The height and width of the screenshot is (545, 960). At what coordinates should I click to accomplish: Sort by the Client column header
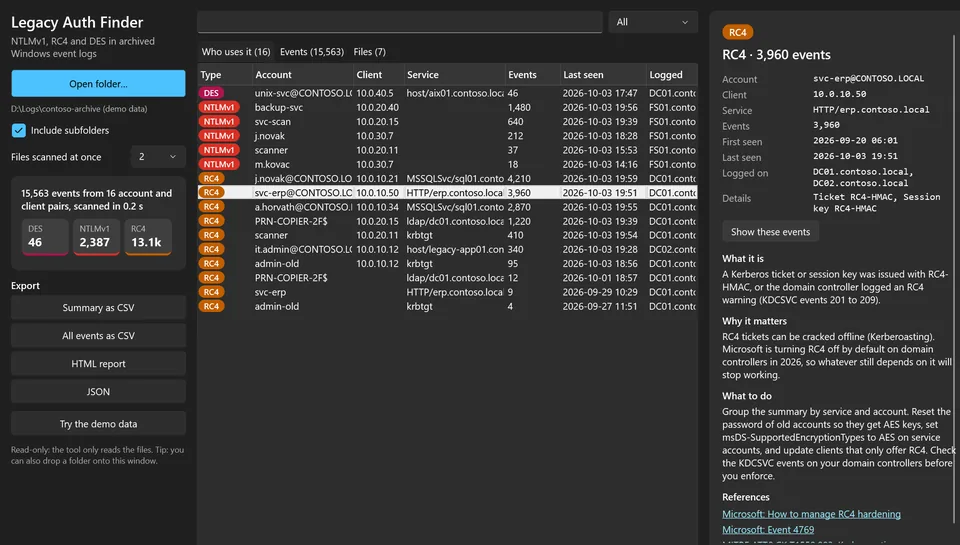pos(378,75)
